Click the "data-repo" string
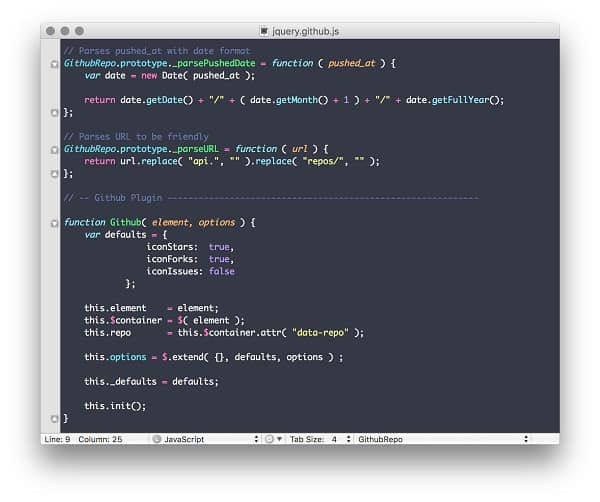The width and height of the screenshot is (600, 502). pos(320,332)
